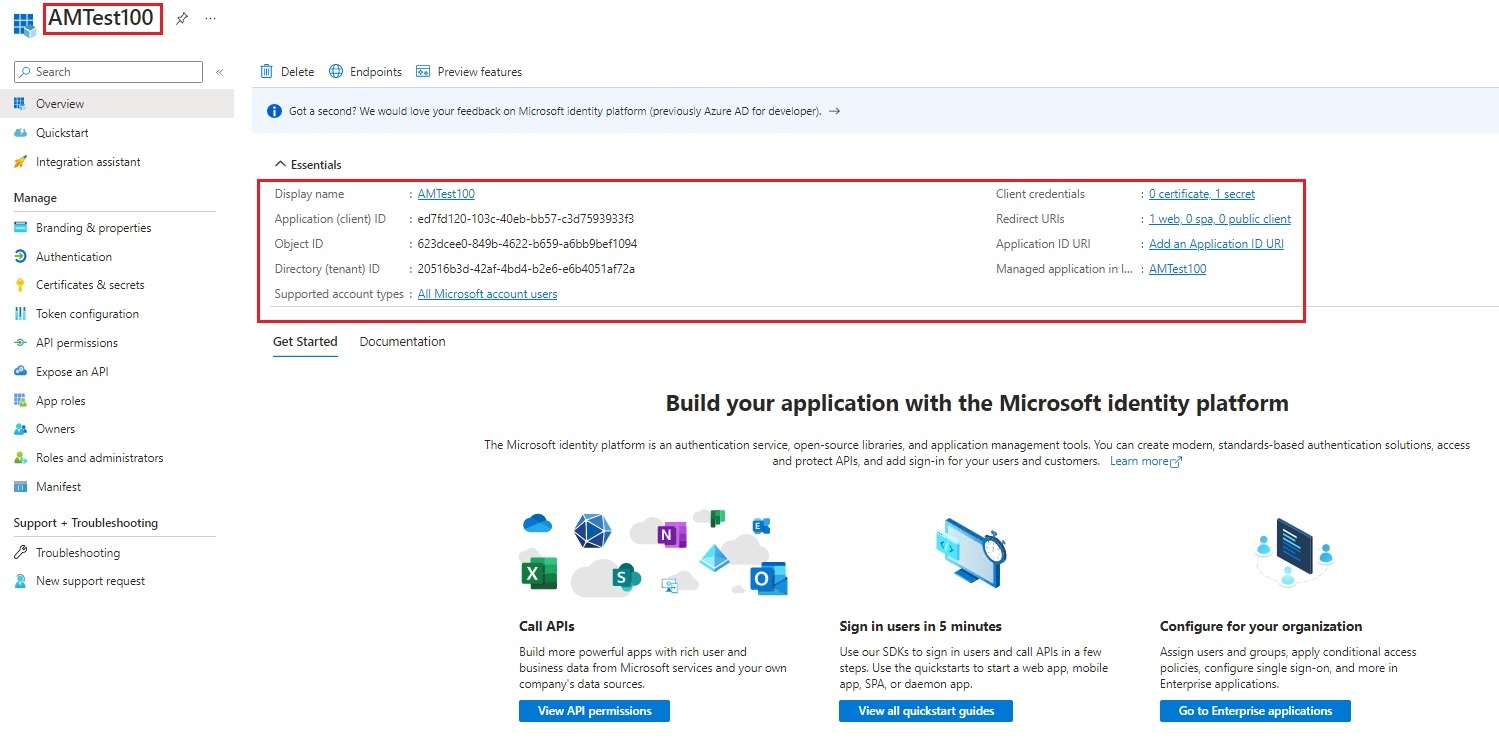The image size is (1499, 751).
Task: Click the arrow at the feedback banner end
Action: click(835, 111)
